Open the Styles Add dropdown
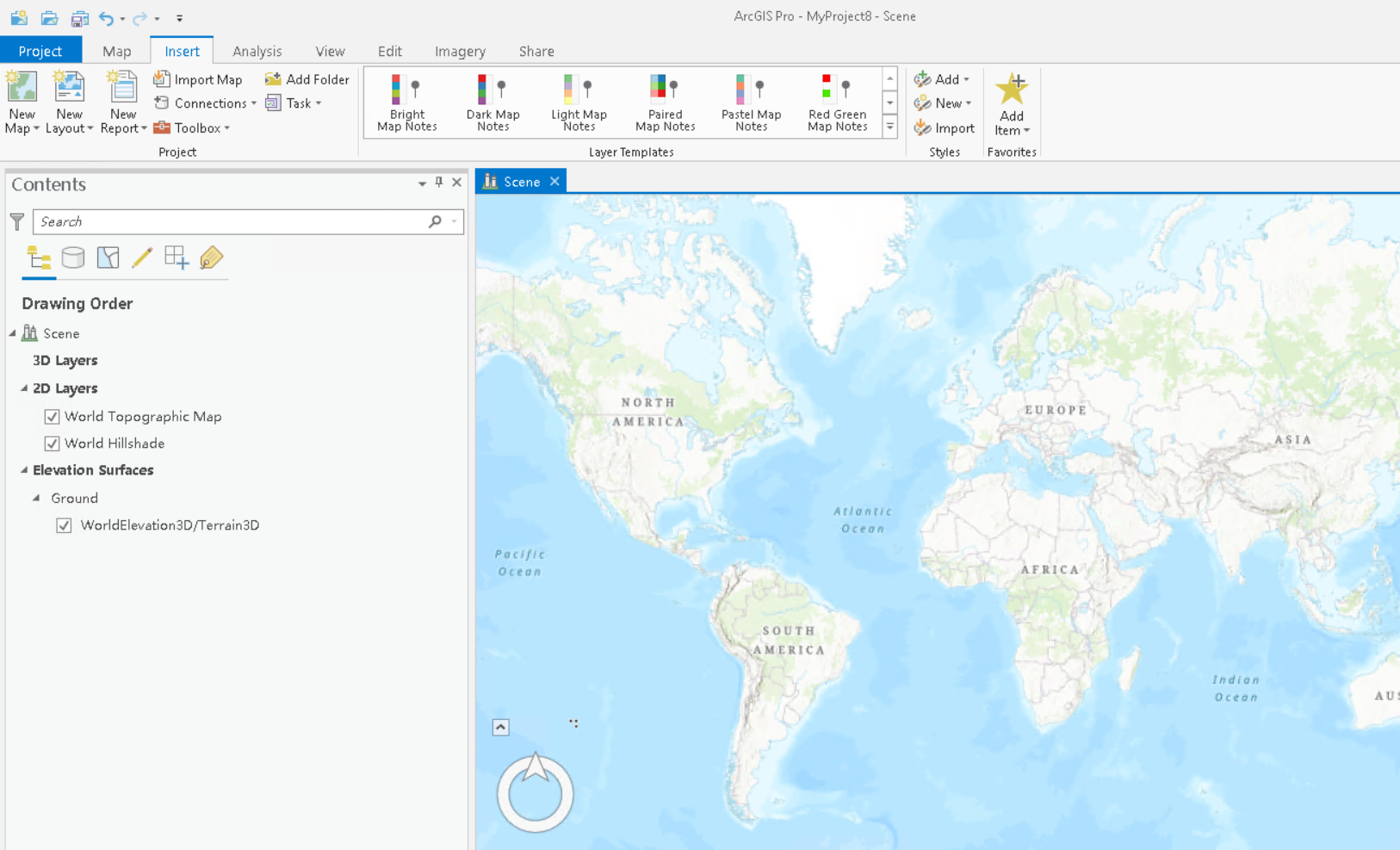Screen dimensions: 1400x850 (942, 79)
